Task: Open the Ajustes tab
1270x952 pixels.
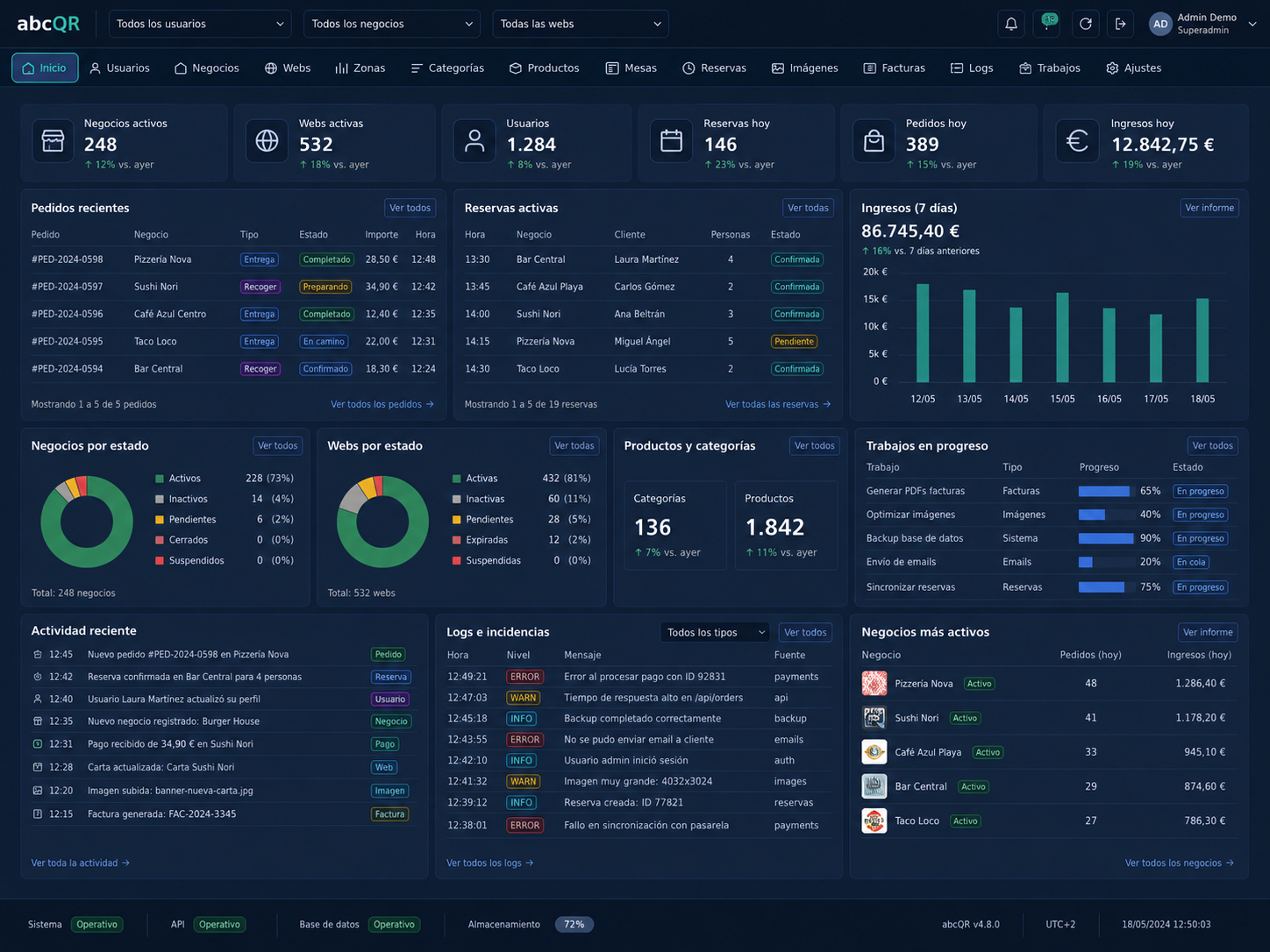Action: click(1133, 67)
